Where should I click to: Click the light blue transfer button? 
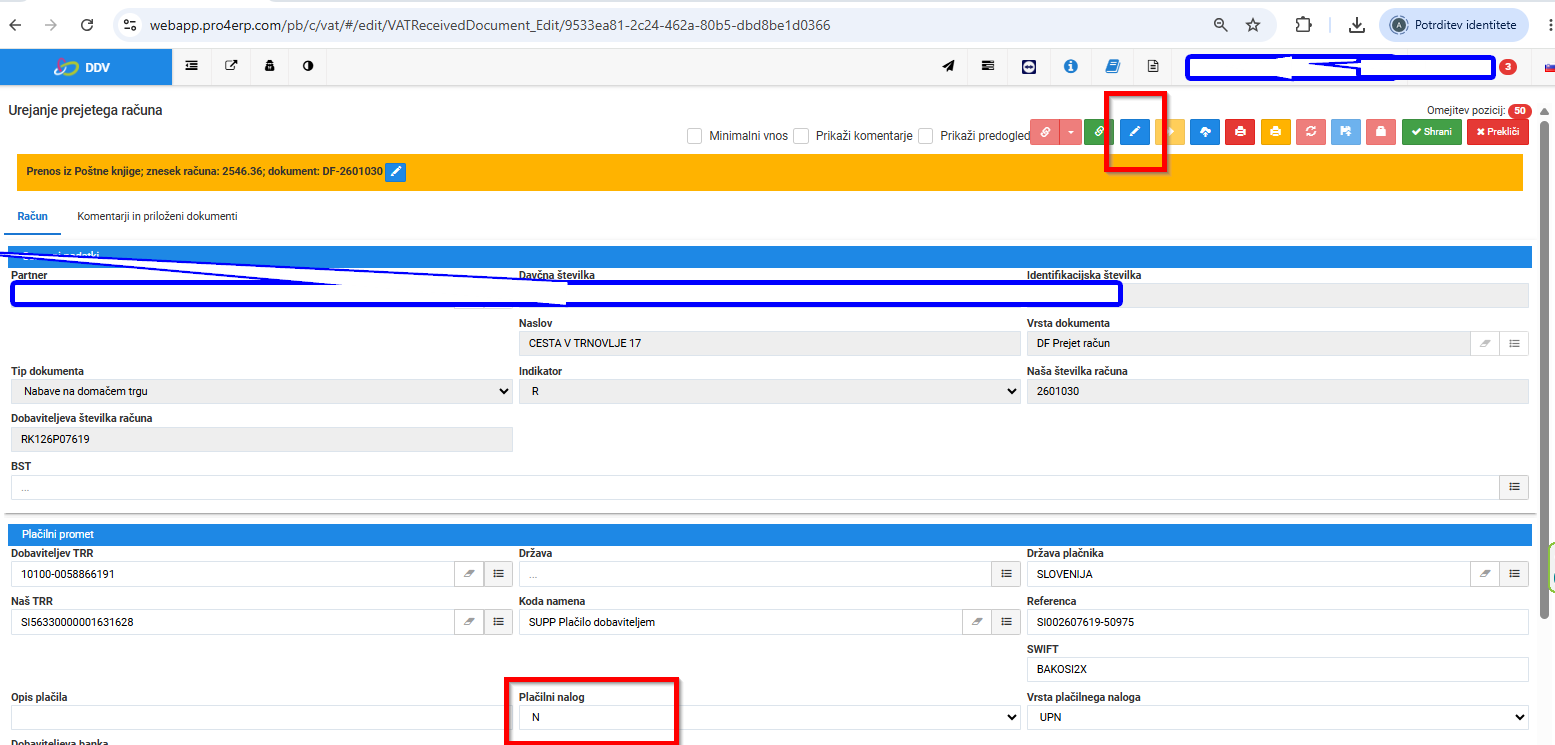(1346, 131)
